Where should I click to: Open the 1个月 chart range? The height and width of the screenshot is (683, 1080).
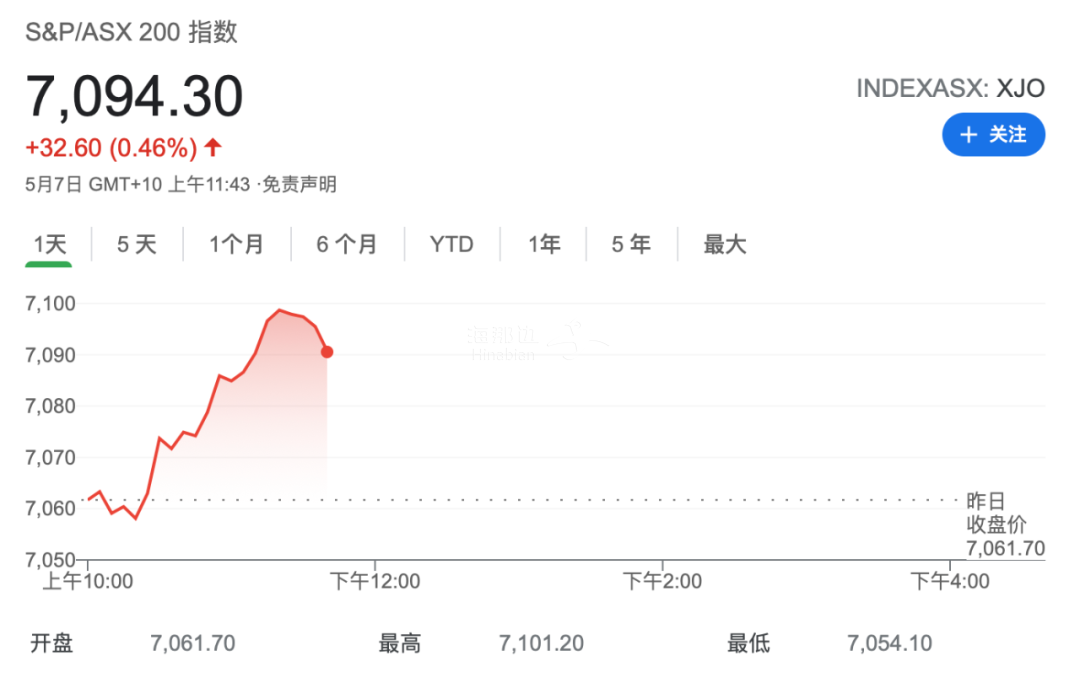pos(236,244)
